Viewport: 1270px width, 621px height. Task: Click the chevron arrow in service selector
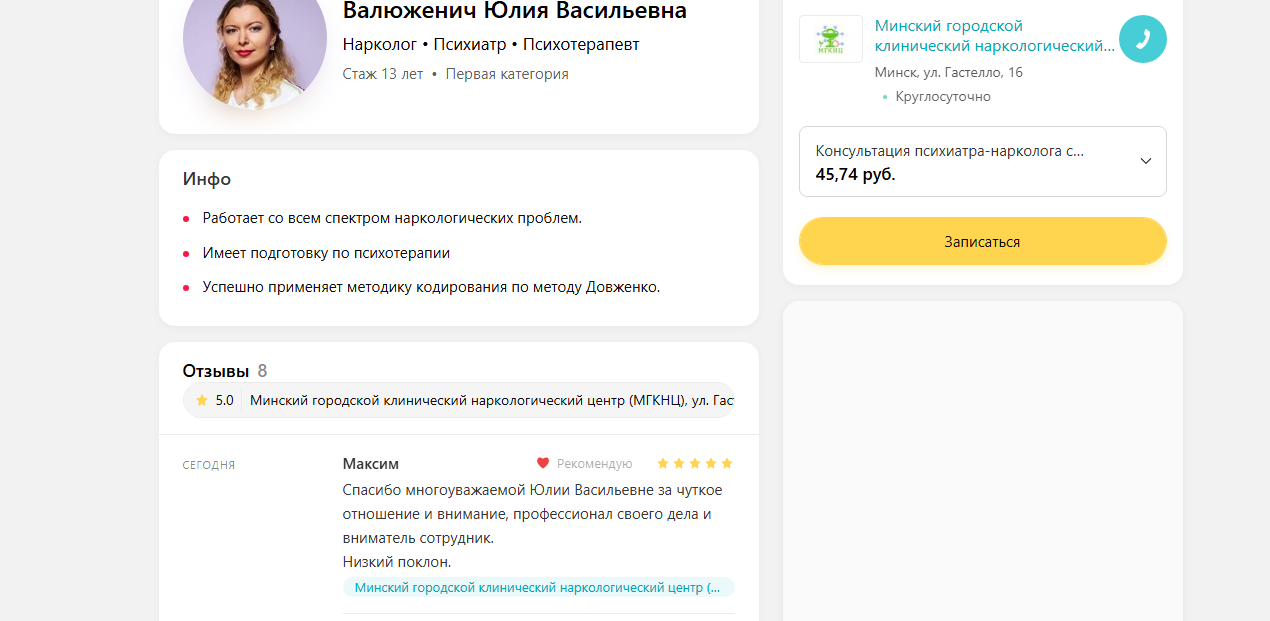[1146, 161]
